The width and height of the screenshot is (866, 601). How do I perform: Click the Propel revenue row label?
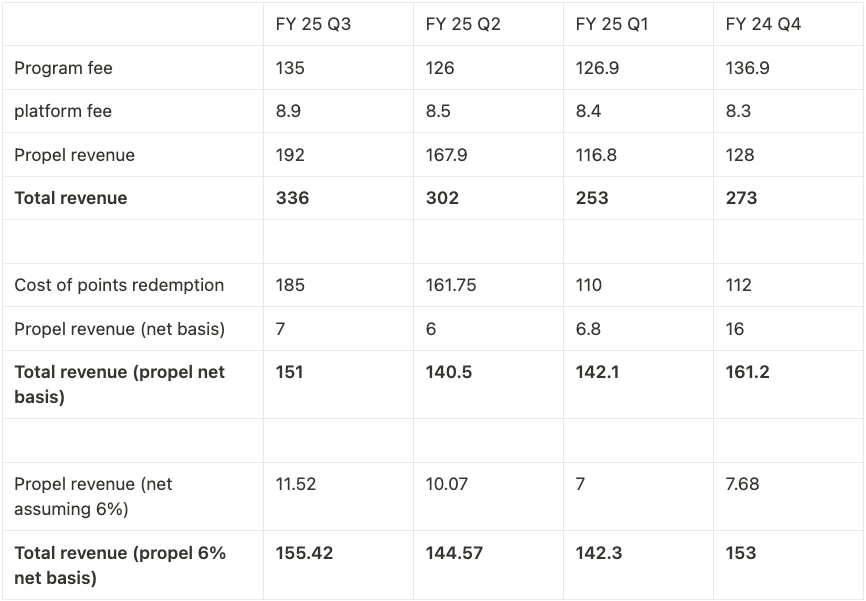tap(74, 155)
